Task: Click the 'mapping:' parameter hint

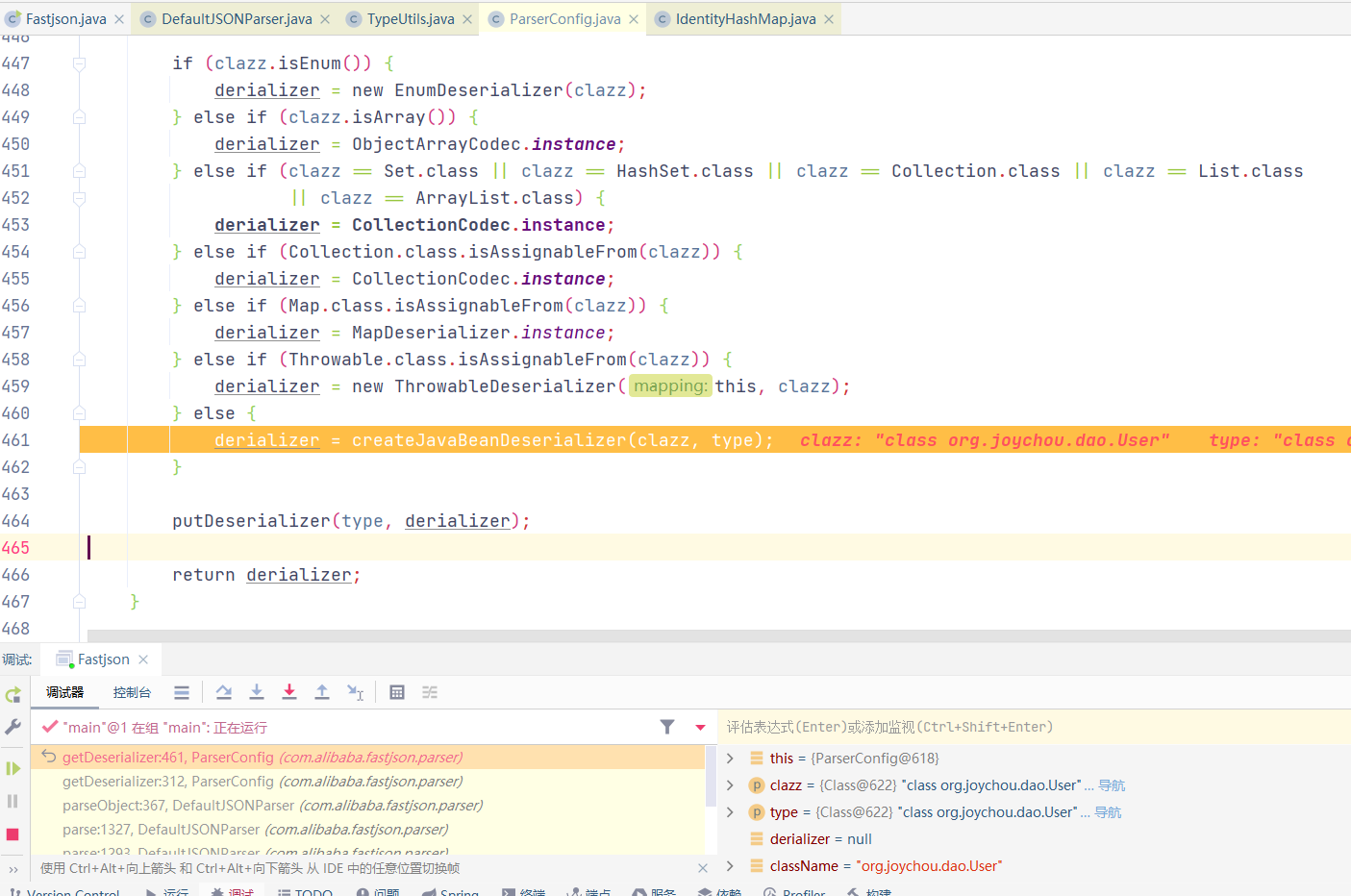Action: pyautogui.click(x=670, y=386)
